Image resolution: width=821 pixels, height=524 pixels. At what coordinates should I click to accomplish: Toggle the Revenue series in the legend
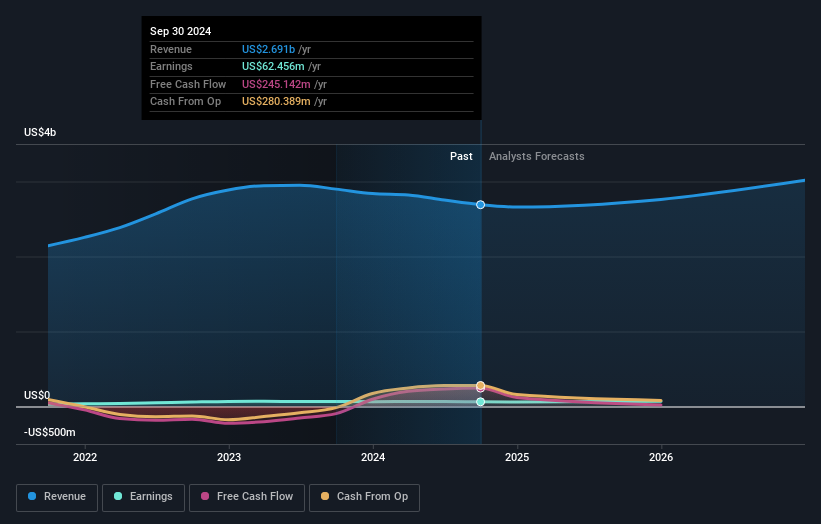pyautogui.click(x=57, y=497)
